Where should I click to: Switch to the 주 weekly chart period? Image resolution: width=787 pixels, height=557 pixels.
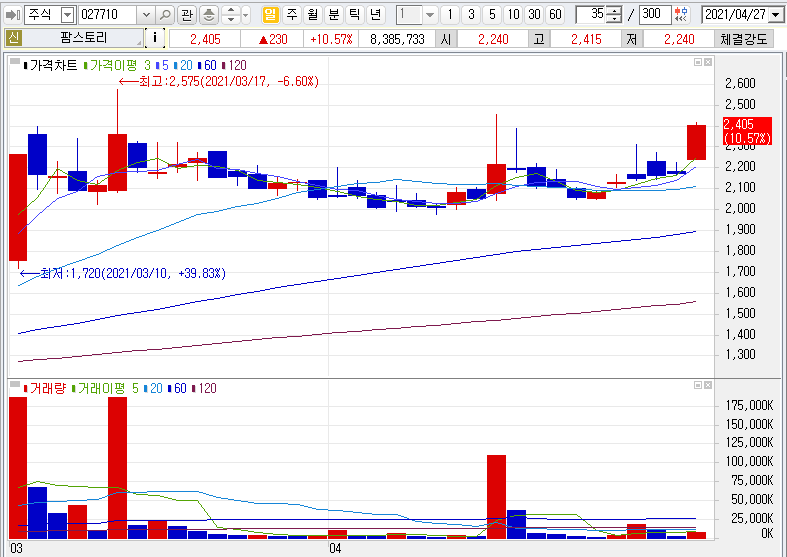pos(292,15)
